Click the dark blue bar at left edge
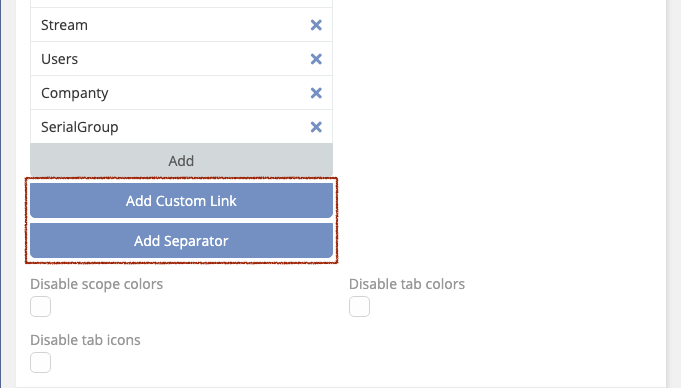The image size is (681, 388). click(x=1, y=194)
